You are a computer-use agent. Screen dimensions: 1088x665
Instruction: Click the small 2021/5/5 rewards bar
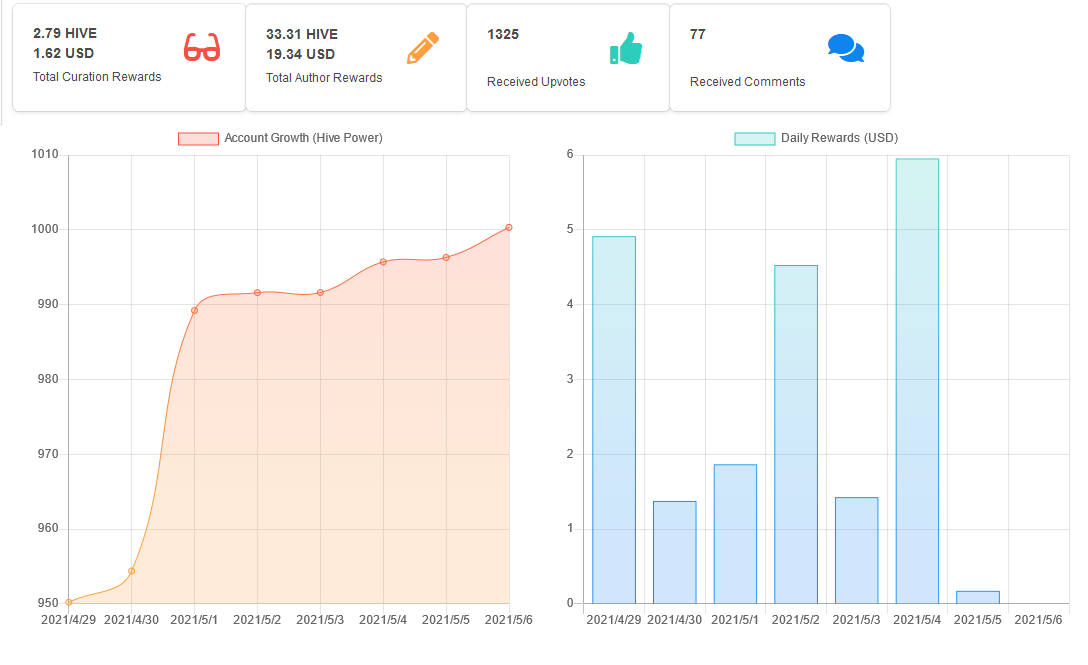click(x=978, y=597)
